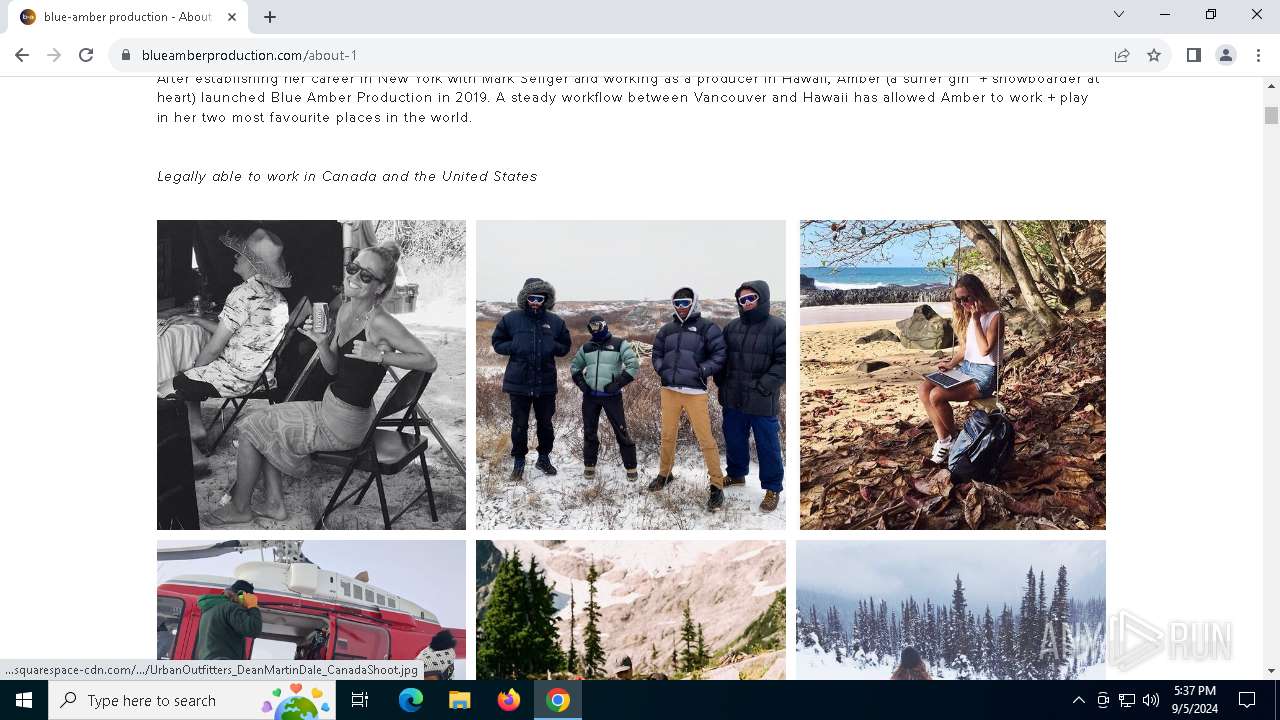Screen dimensions: 1280x720
Task: Open Chrome profile avatar menu
Action: [x=1226, y=55]
